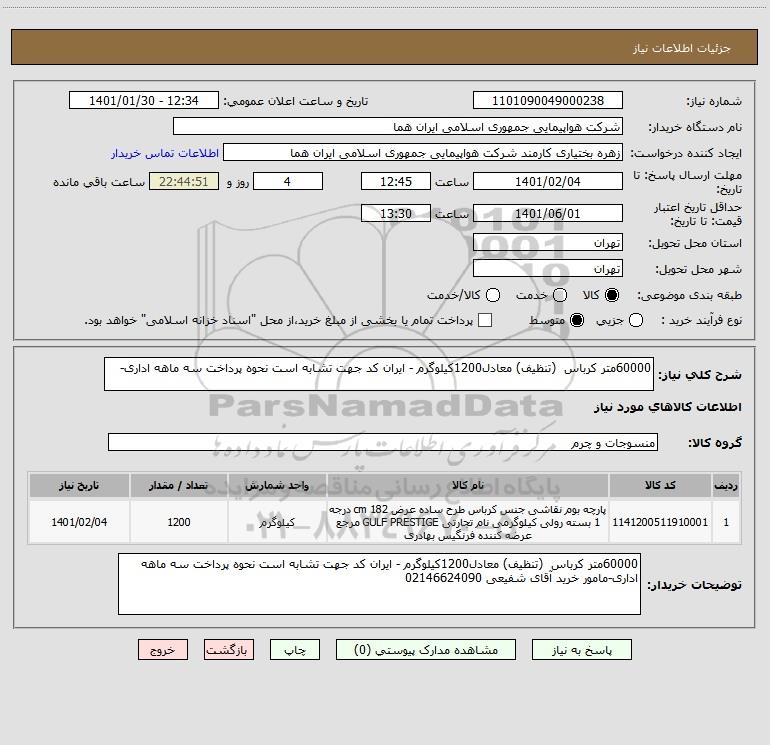Open the اطلاعات تماس خریدار link
Image resolution: width=770 pixels, height=745 pixels.
click(x=165, y=153)
